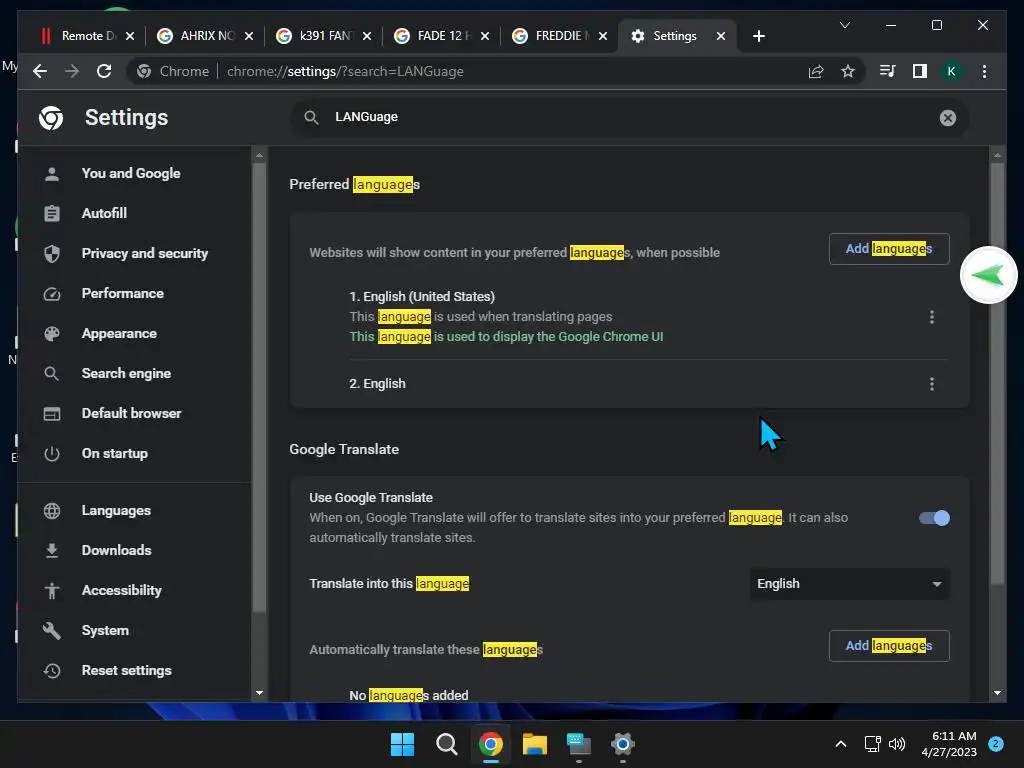Click the up arrow of main content scrollbar
The height and width of the screenshot is (768, 1024).
click(997, 155)
